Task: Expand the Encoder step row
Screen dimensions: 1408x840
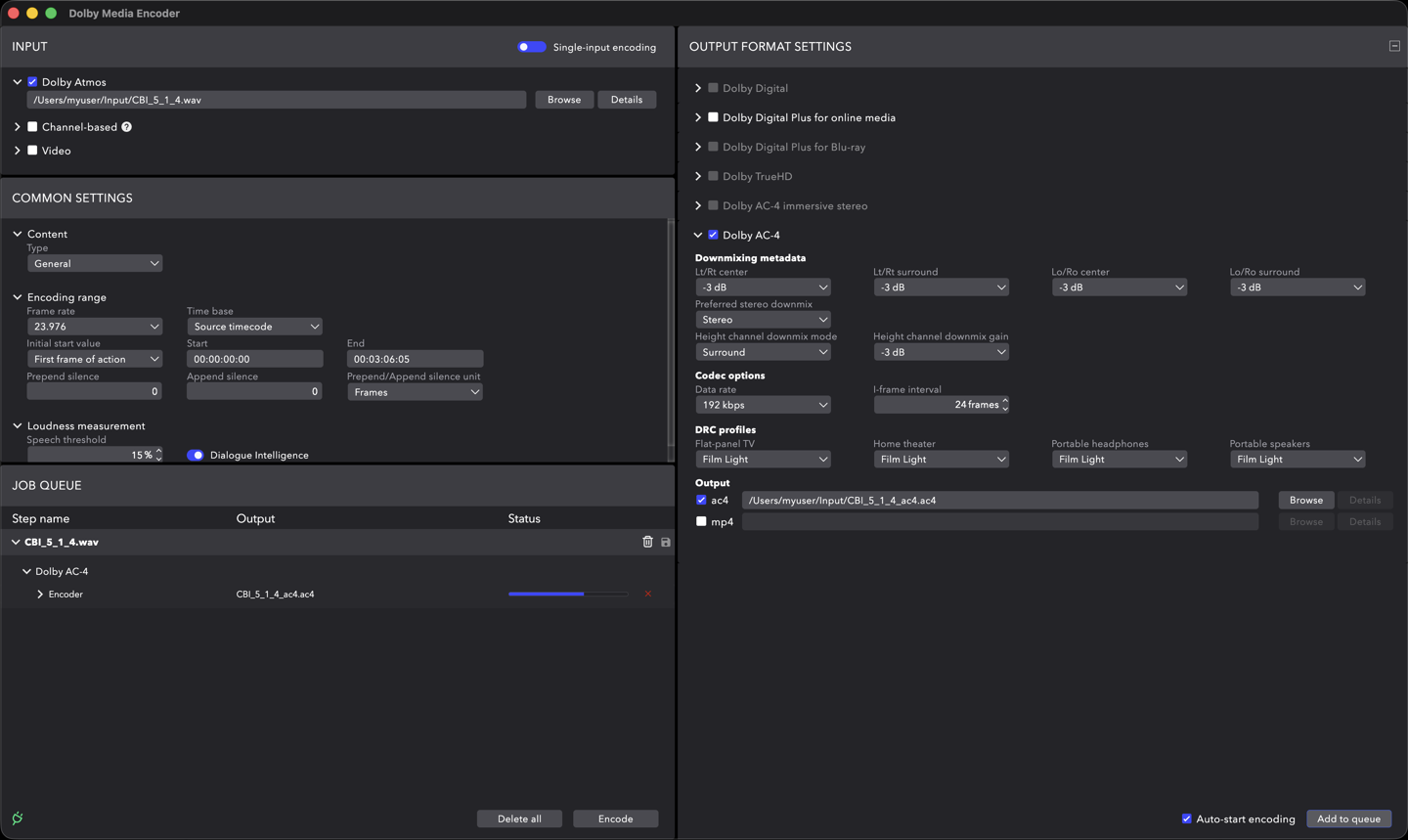Action: (x=40, y=595)
